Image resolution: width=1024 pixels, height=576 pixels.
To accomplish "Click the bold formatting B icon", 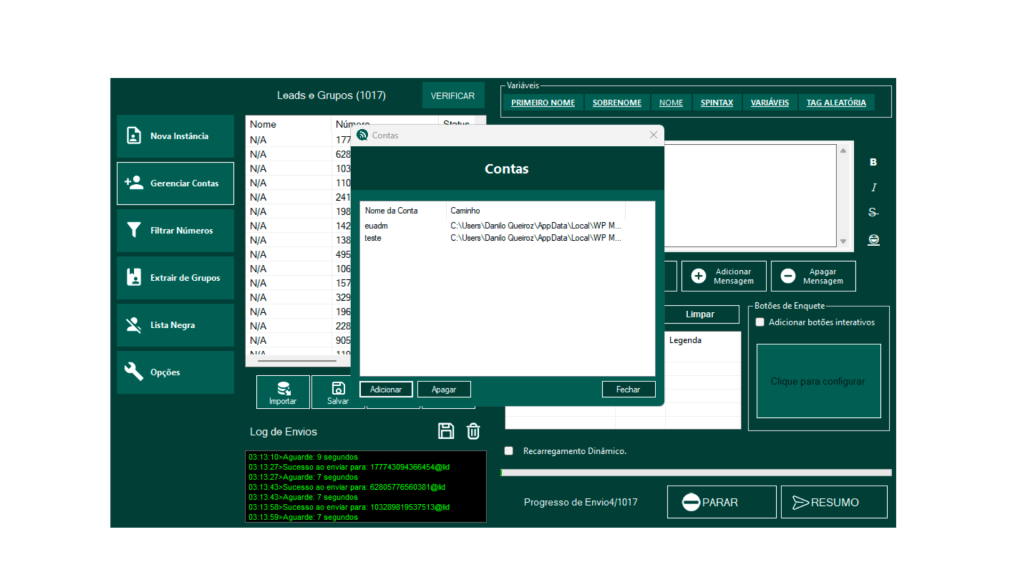I will (x=873, y=162).
